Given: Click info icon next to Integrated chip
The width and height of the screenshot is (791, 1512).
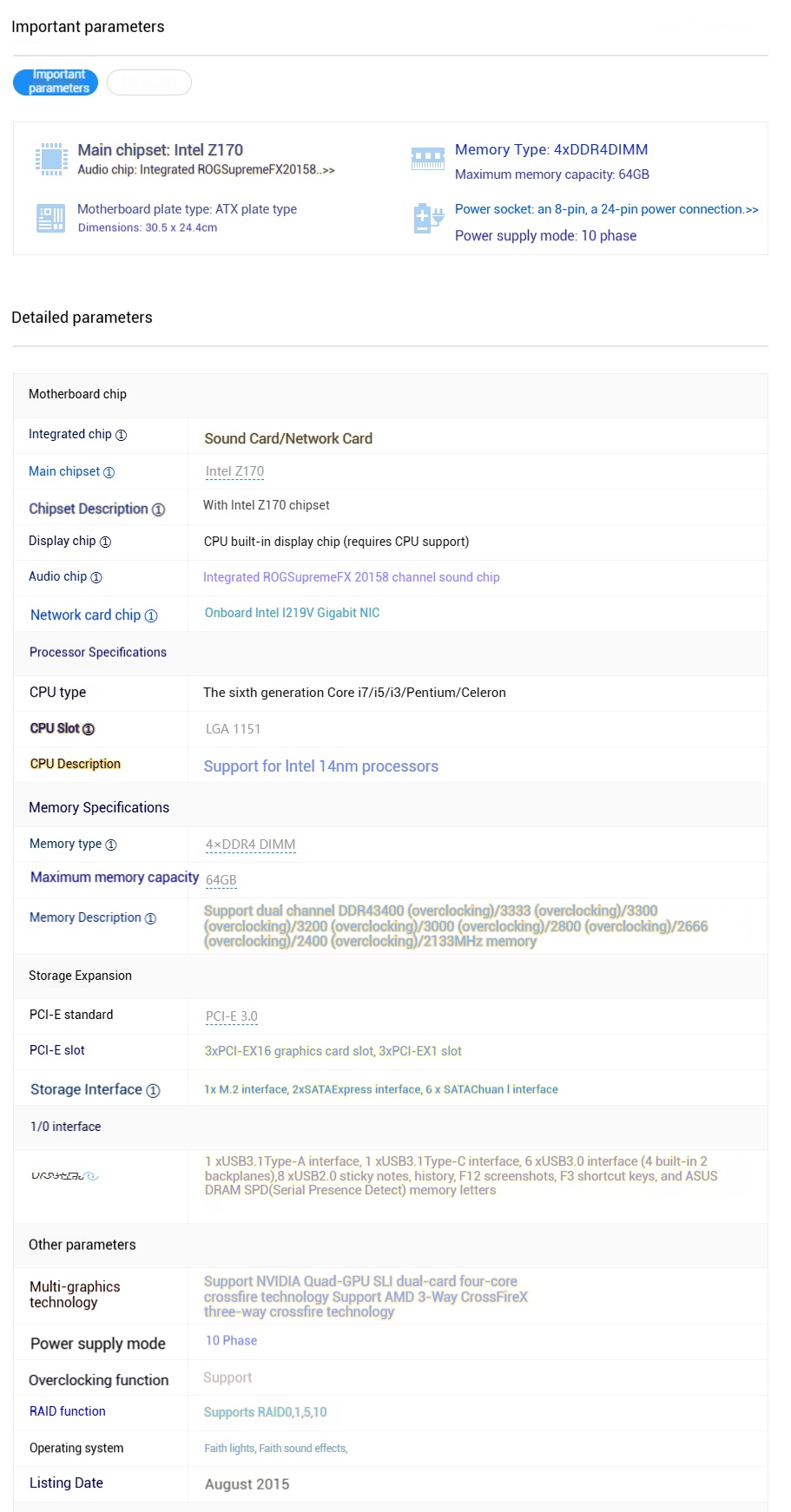Looking at the screenshot, I should pyautogui.click(x=122, y=435).
